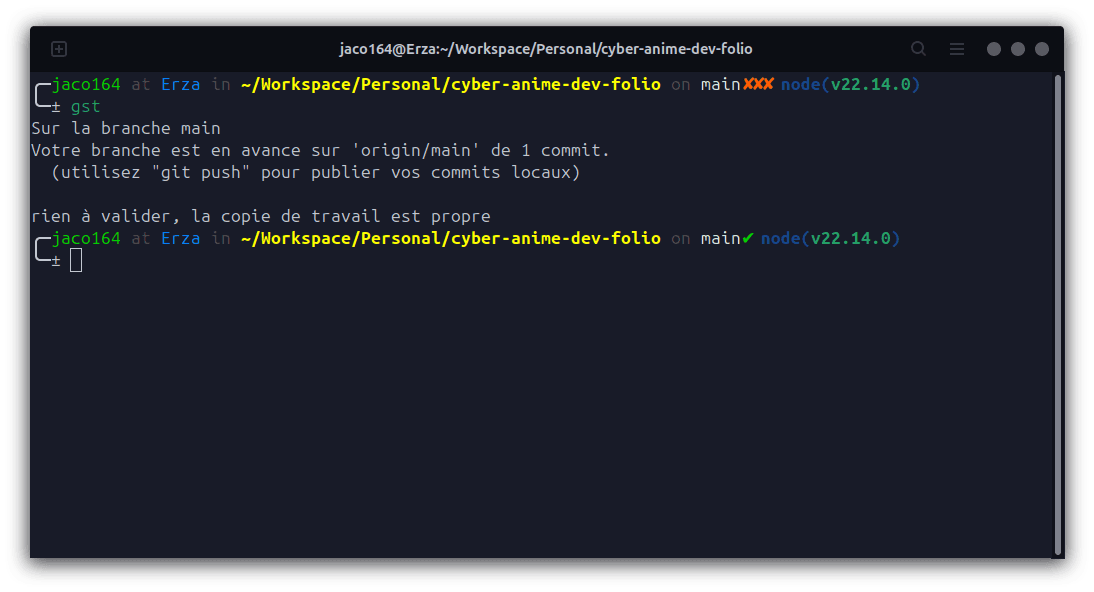Image resolution: width=1094 pixels, height=592 pixels.
Task: Maximize the terminal window
Action: [1018, 49]
